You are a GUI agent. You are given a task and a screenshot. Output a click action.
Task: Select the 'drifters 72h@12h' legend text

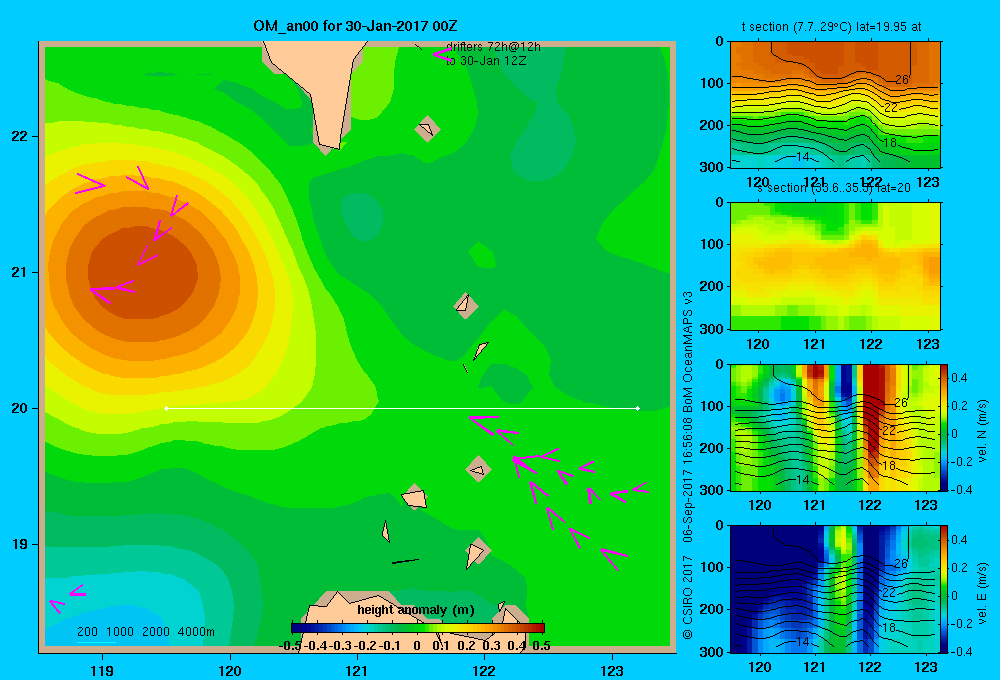point(493,47)
